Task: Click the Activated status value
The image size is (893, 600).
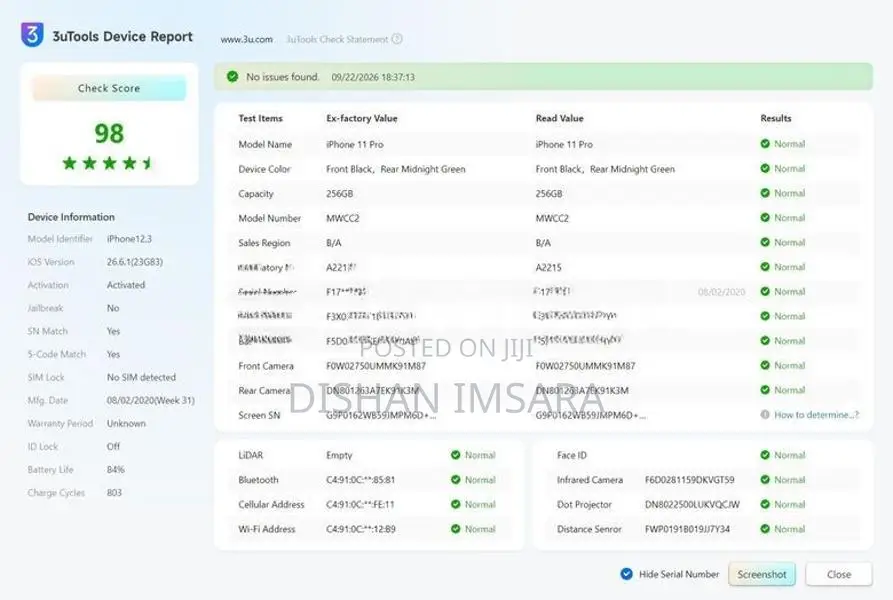Action: (x=126, y=285)
